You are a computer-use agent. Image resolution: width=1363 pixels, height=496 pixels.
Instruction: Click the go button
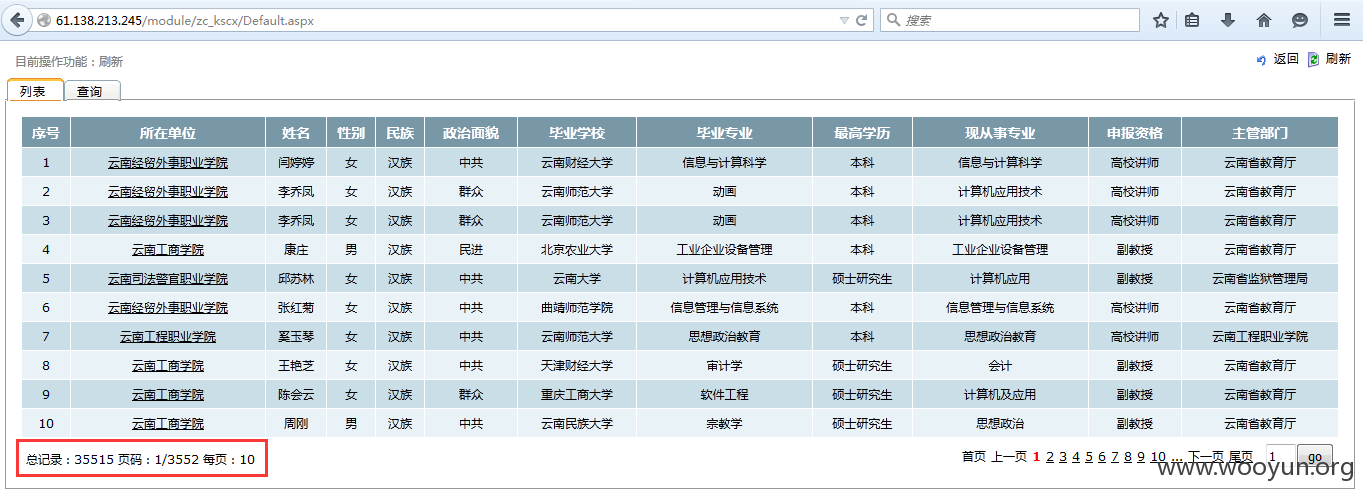(x=1315, y=457)
